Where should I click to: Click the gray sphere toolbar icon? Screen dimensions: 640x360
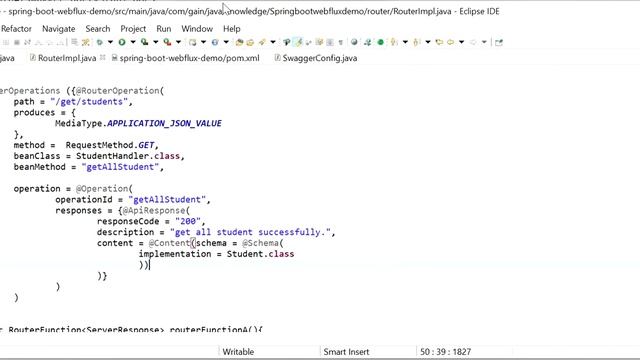click(354, 42)
